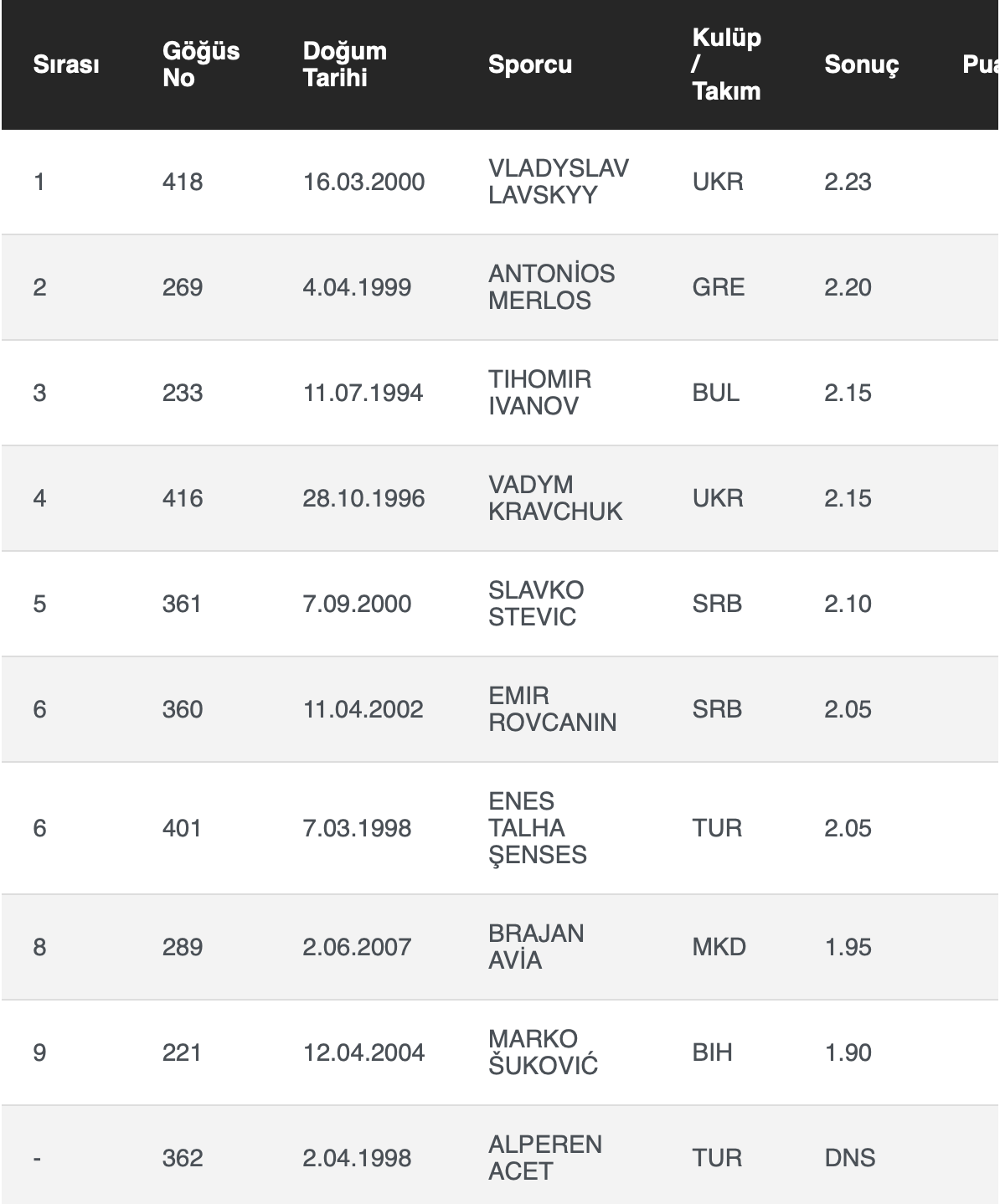This screenshot has height=1204, width=1005.
Task: Click the Kulüp / Takım column header
Action: click(726, 64)
